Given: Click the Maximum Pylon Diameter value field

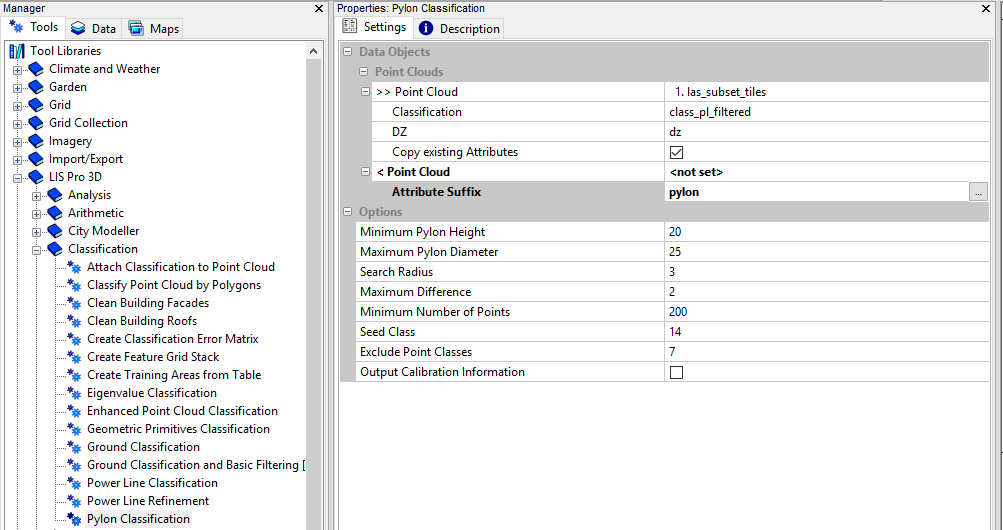Looking at the screenshot, I should 827,252.
